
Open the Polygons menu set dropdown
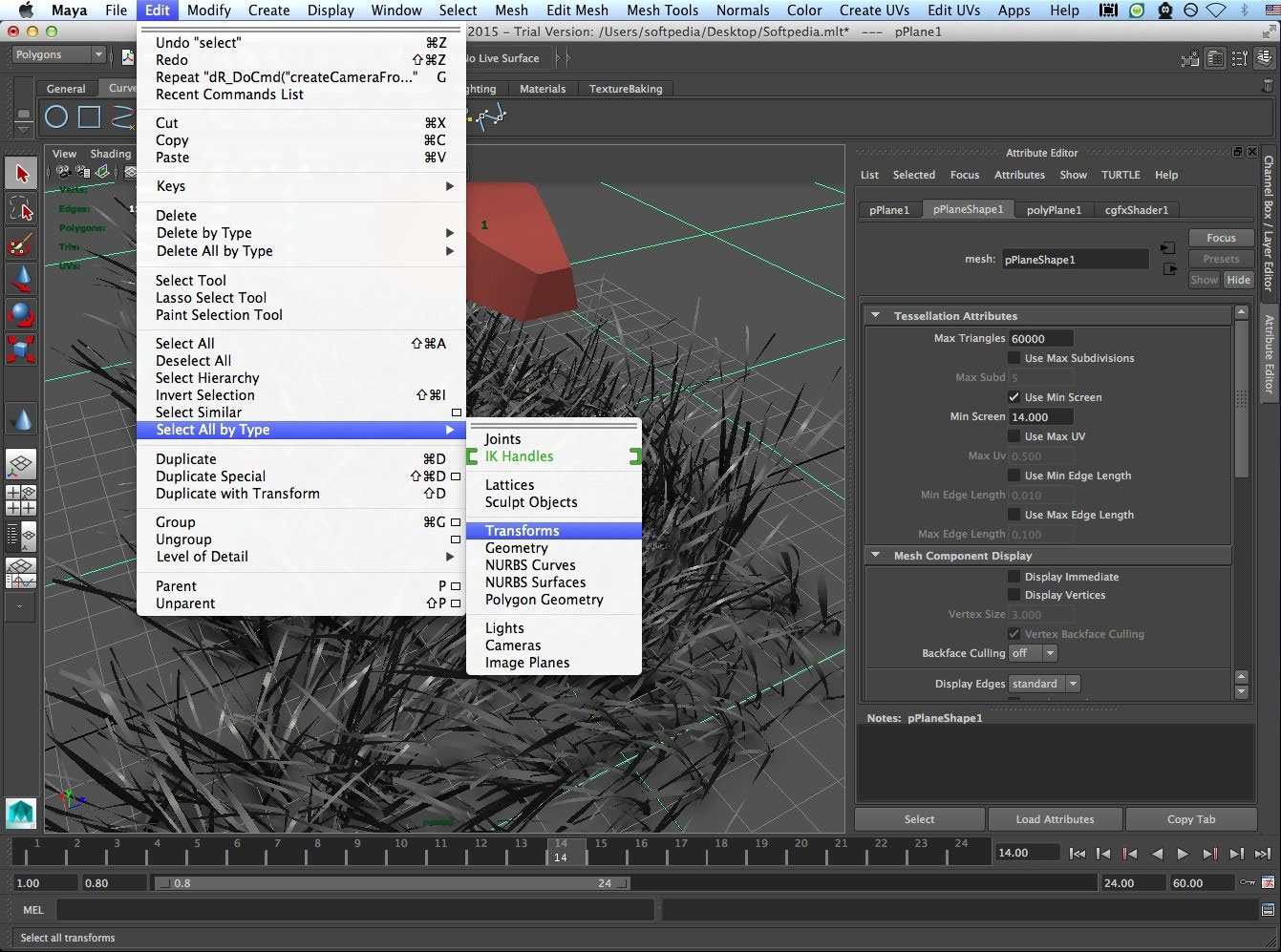58,55
